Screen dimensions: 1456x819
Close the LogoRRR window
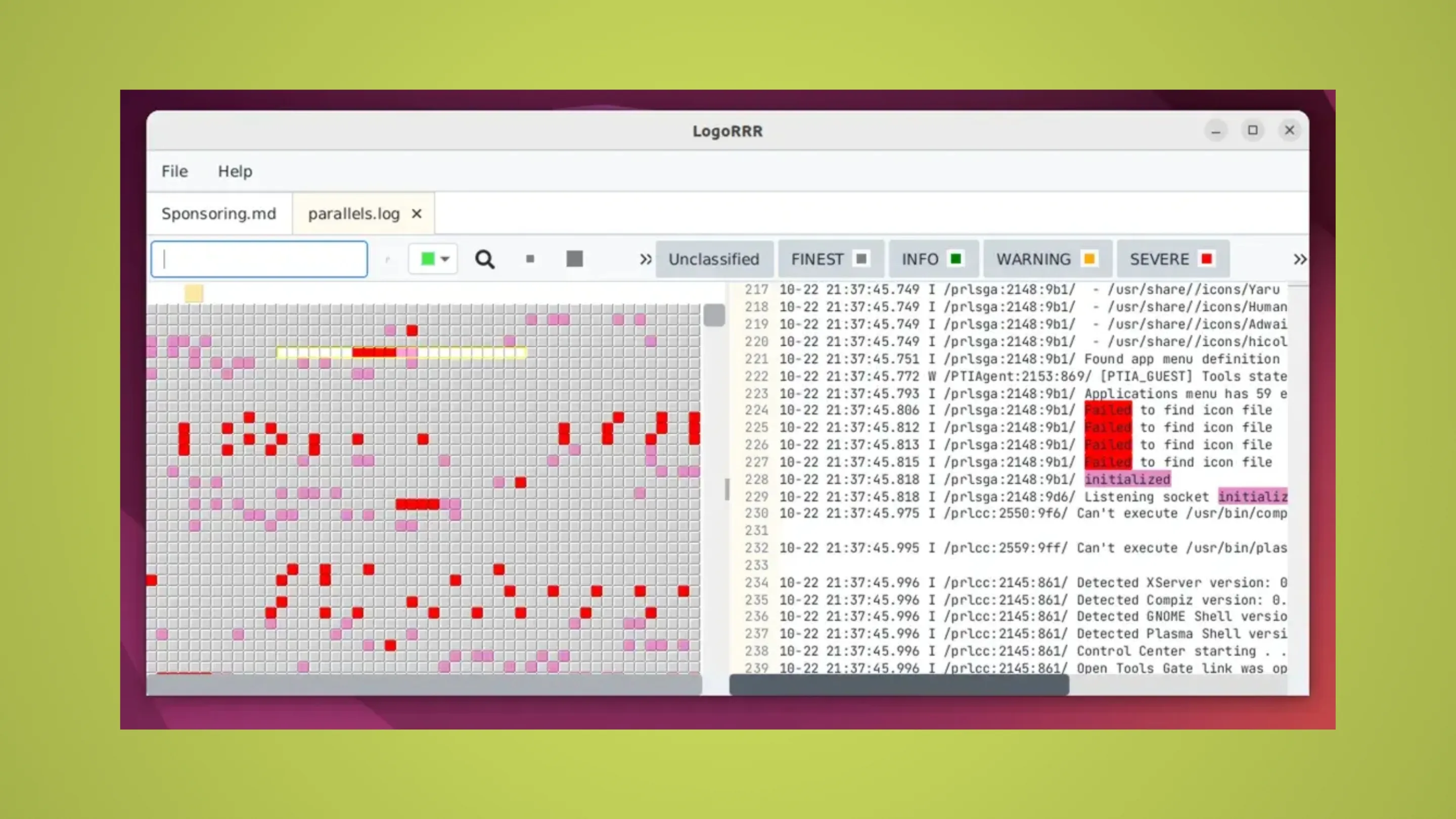[x=1289, y=130]
